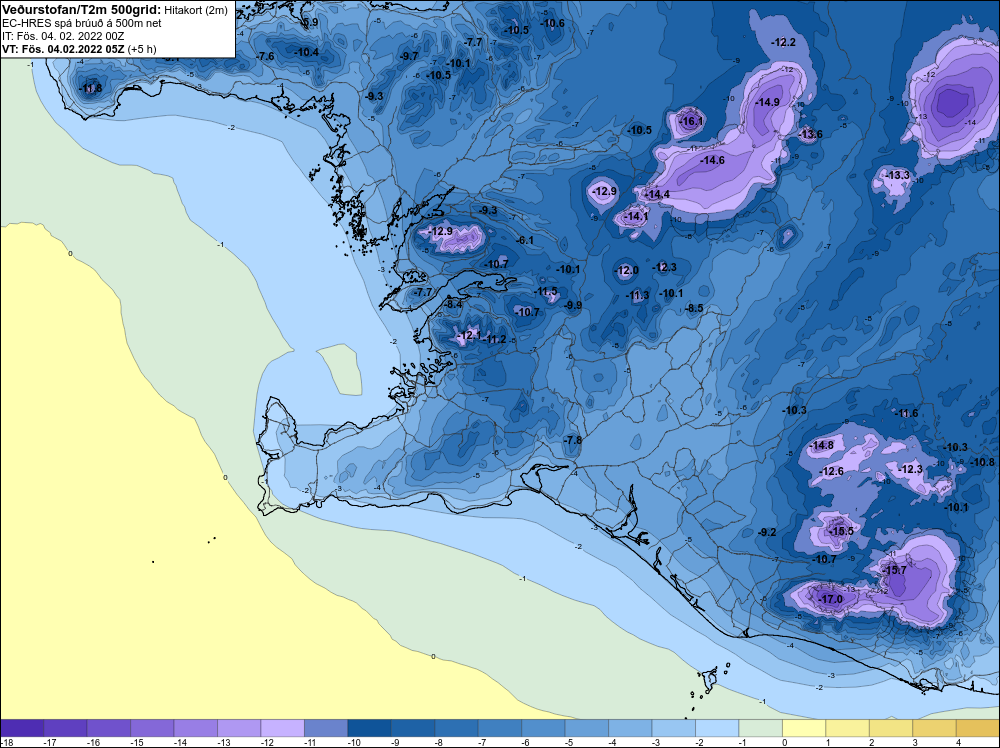Click the map title 'Veðurstofan/T2m 500grid'

pyautogui.click(x=82, y=10)
